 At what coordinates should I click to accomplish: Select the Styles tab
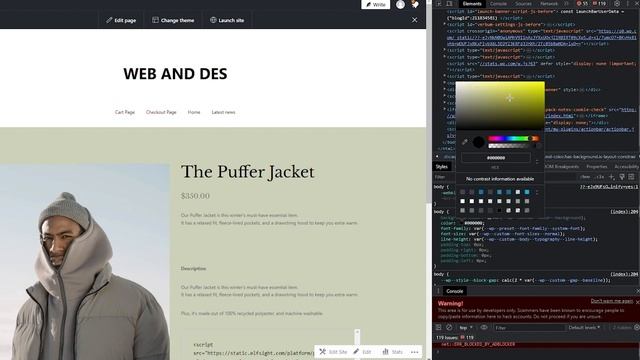(x=441, y=167)
